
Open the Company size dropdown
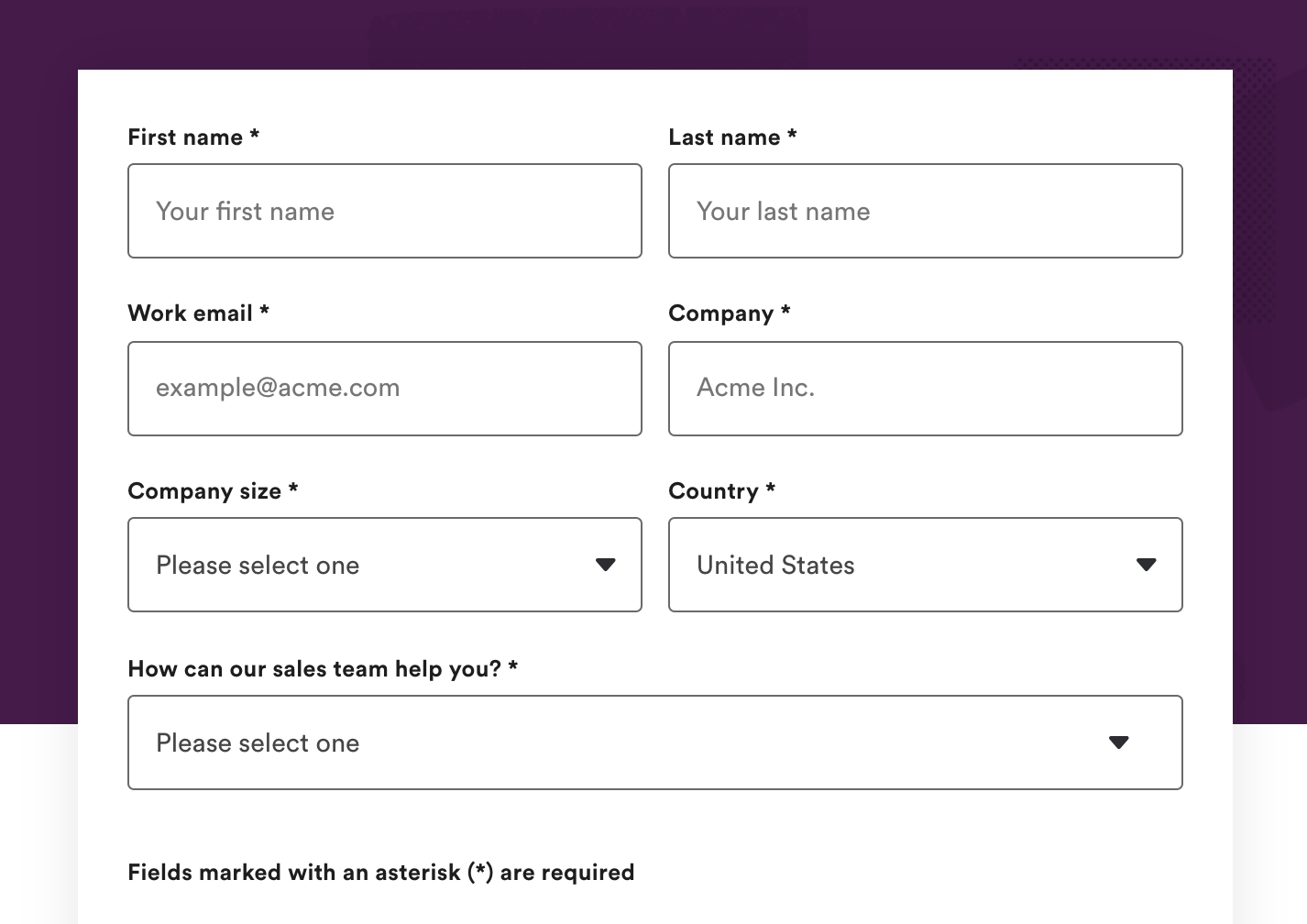(x=385, y=565)
